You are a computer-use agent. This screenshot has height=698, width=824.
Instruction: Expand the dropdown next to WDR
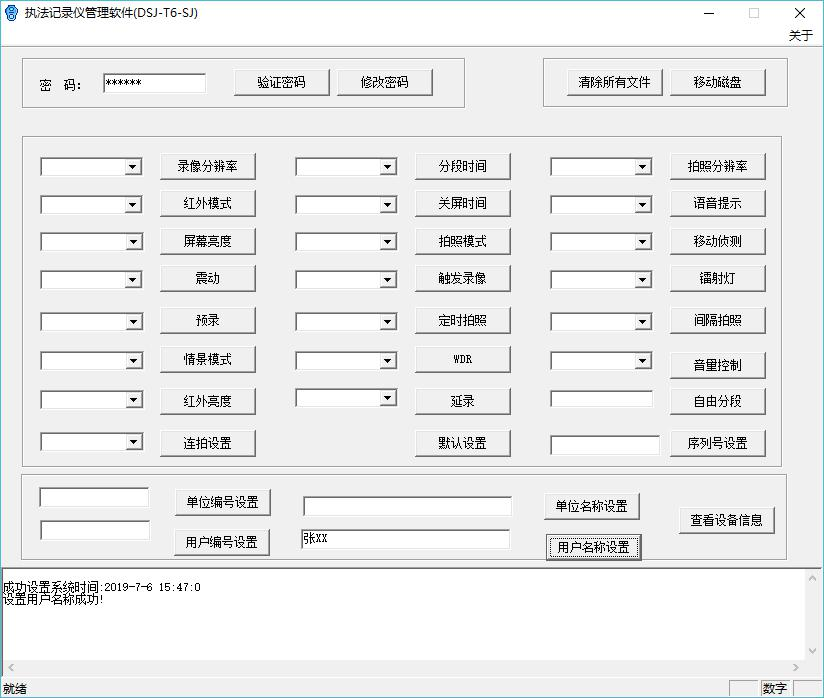pyautogui.click(x=388, y=361)
